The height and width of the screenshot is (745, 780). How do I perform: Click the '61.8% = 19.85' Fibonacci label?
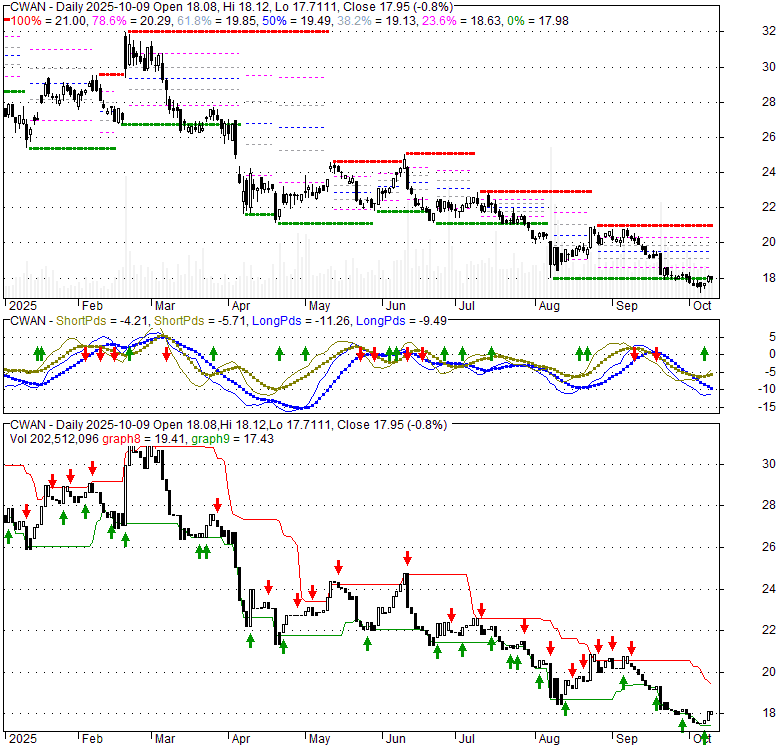coord(218,21)
